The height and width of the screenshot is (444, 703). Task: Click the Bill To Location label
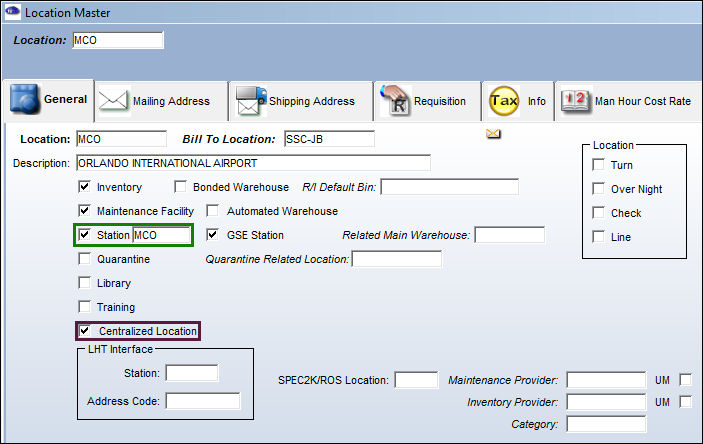click(x=229, y=139)
